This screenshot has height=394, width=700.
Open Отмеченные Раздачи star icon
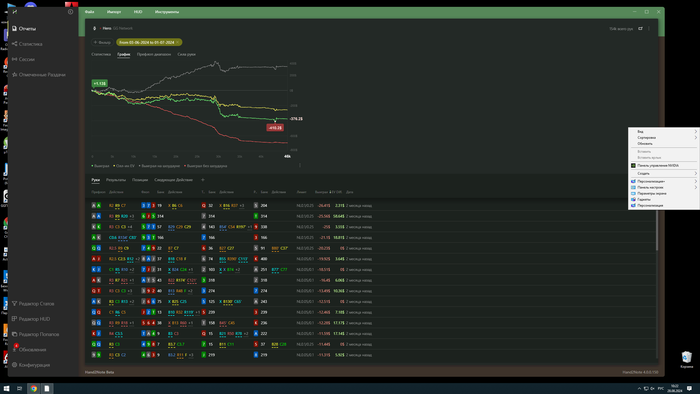[x=15, y=75]
